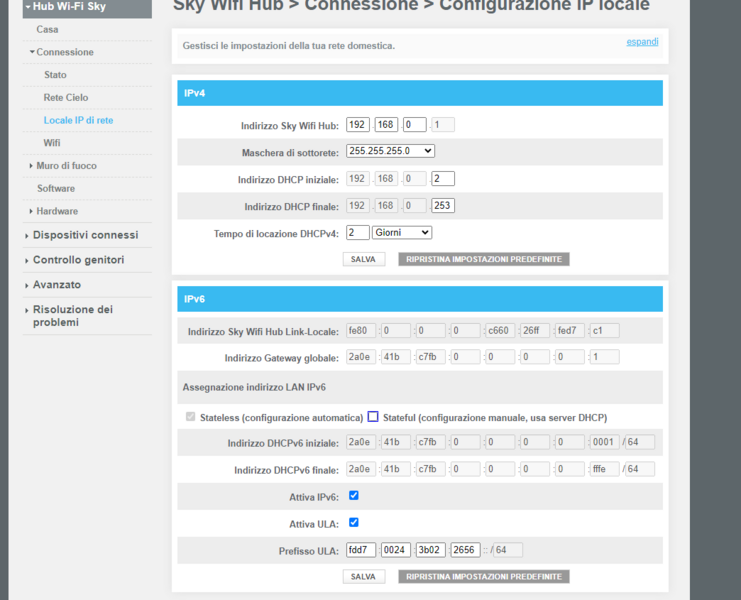Click the Indirizzo DHCP finale last octet field
This screenshot has width=741, height=600.
coord(442,206)
